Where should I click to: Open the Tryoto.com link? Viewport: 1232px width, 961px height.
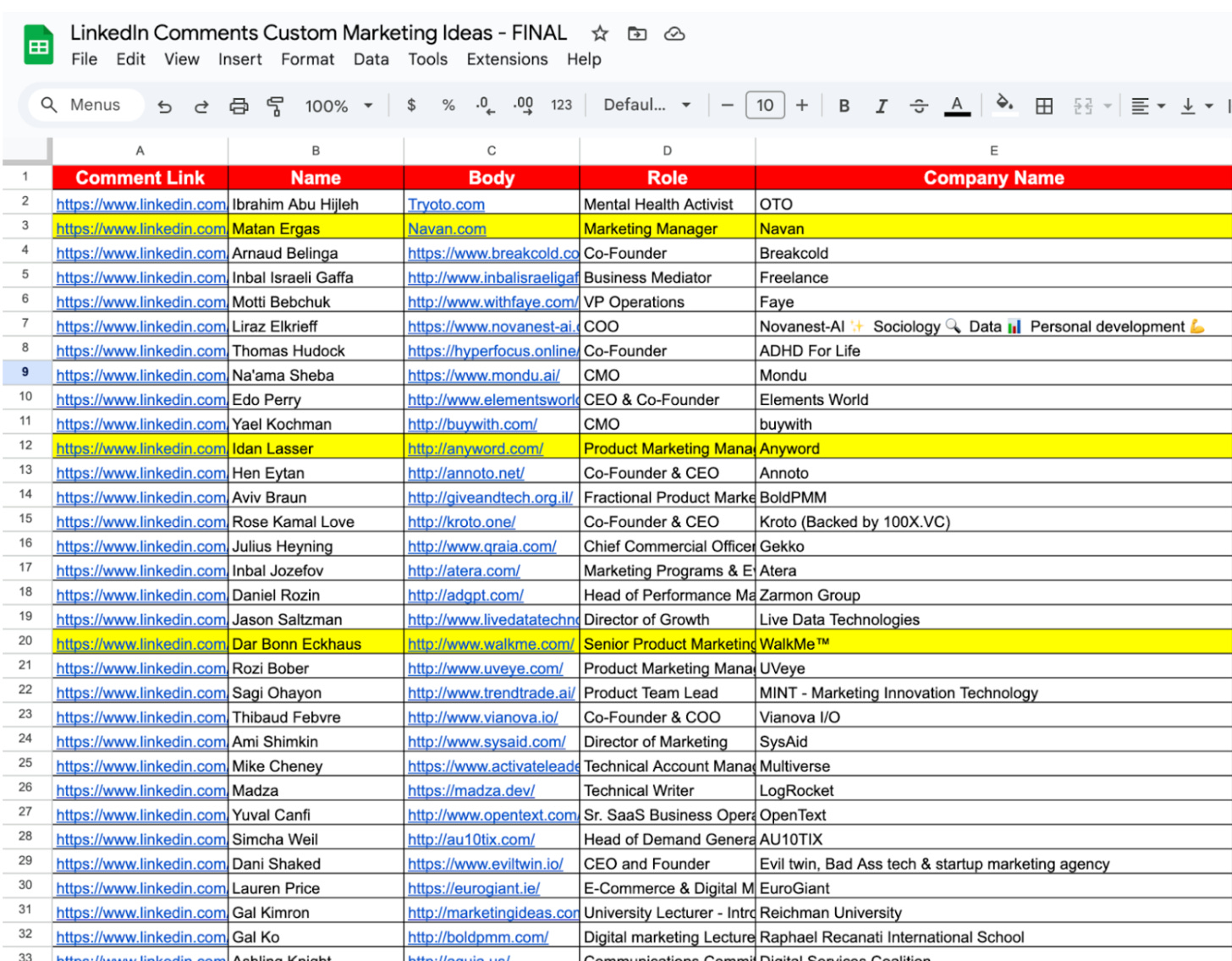pos(446,204)
